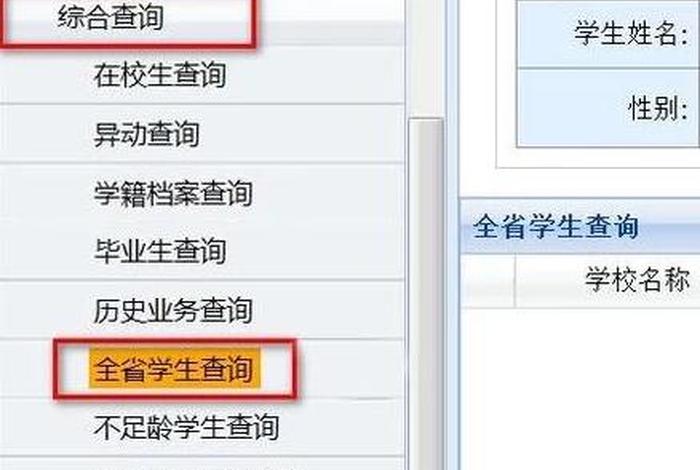Click the highlighted 全省学生查询 menu item

(175, 369)
